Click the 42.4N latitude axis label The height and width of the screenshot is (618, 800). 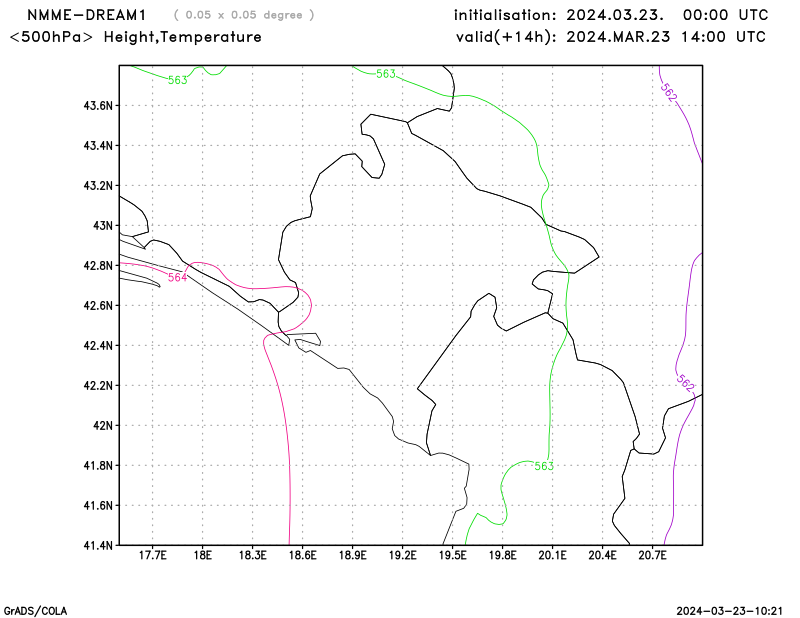[98, 345]
